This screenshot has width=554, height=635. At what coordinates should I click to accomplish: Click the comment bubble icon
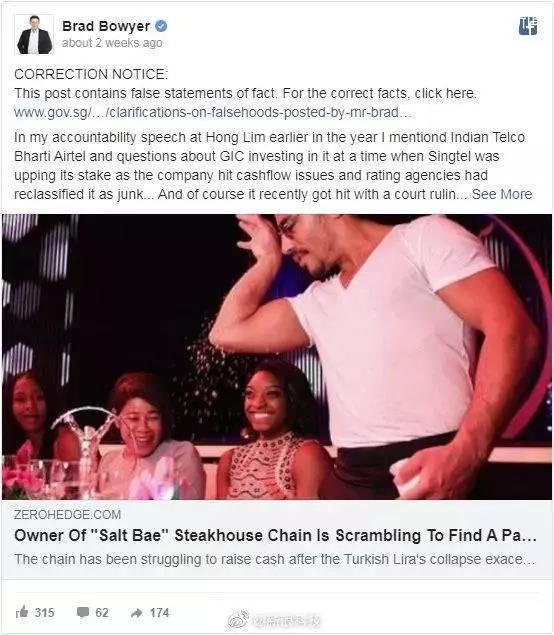83,612
